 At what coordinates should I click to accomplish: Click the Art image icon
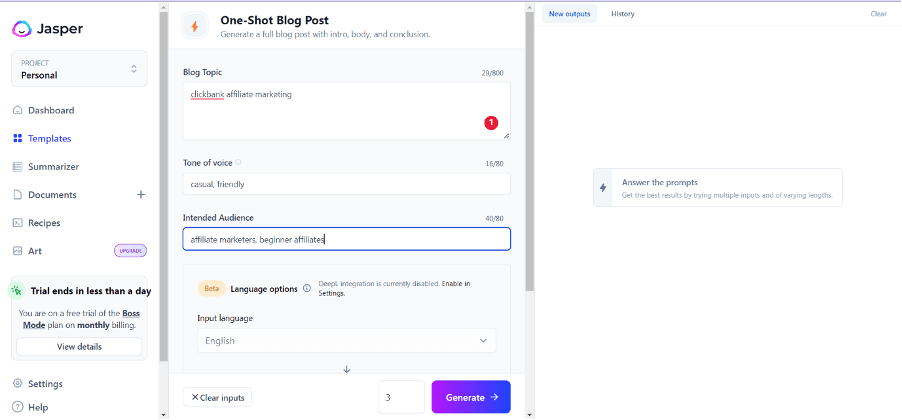point(17,251)
